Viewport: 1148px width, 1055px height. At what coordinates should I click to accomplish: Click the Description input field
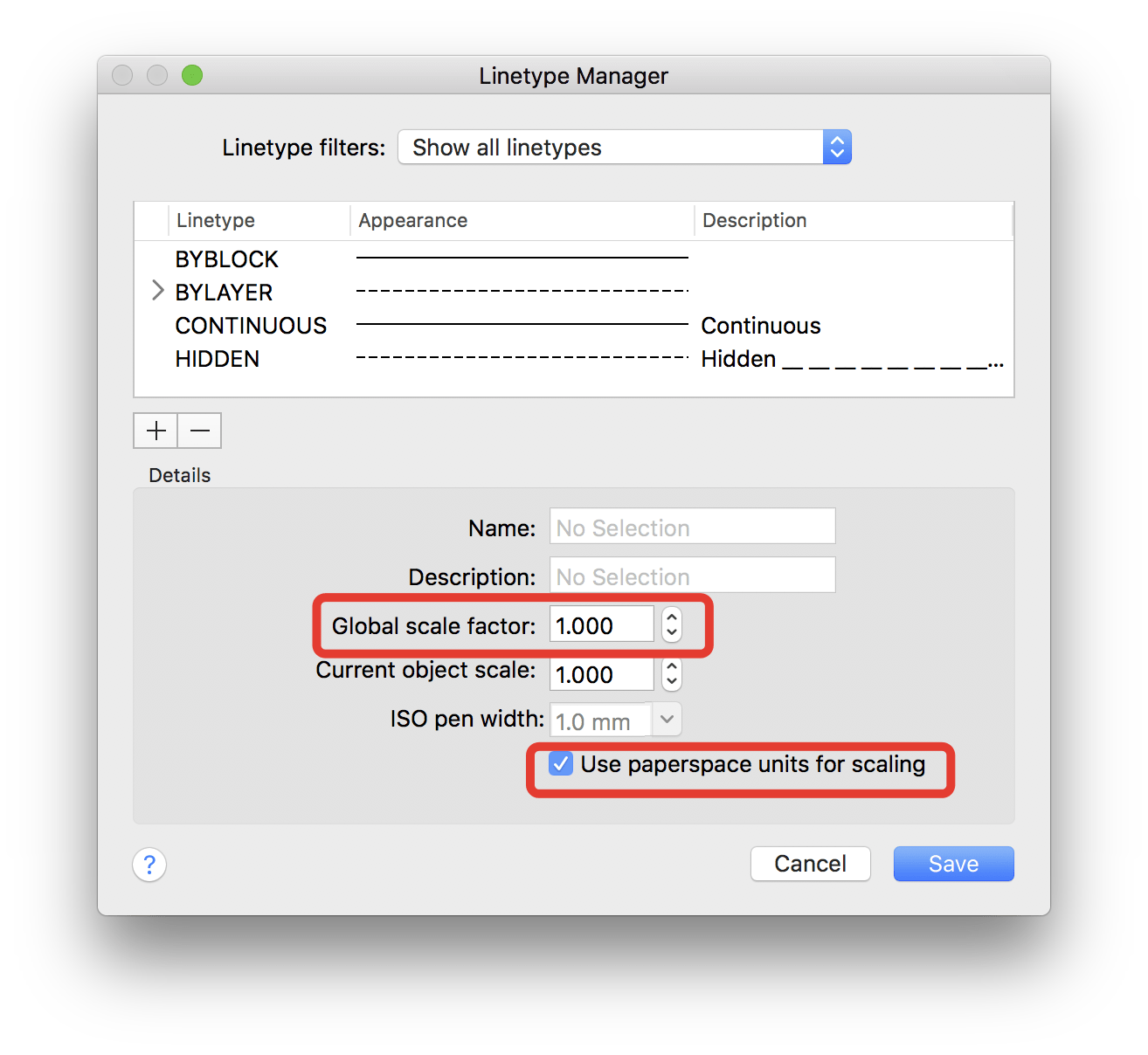691,576
